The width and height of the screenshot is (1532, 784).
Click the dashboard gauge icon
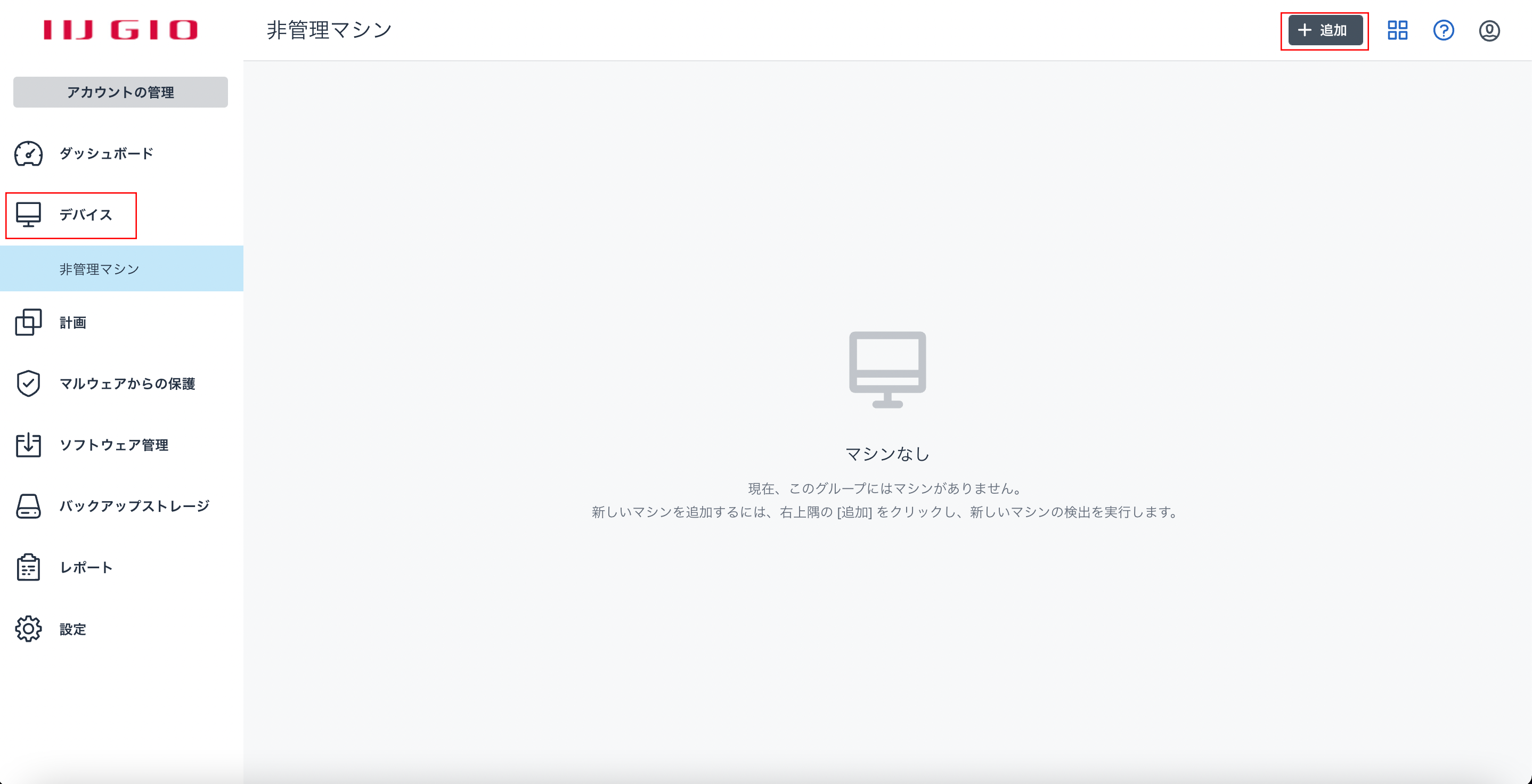28,153
